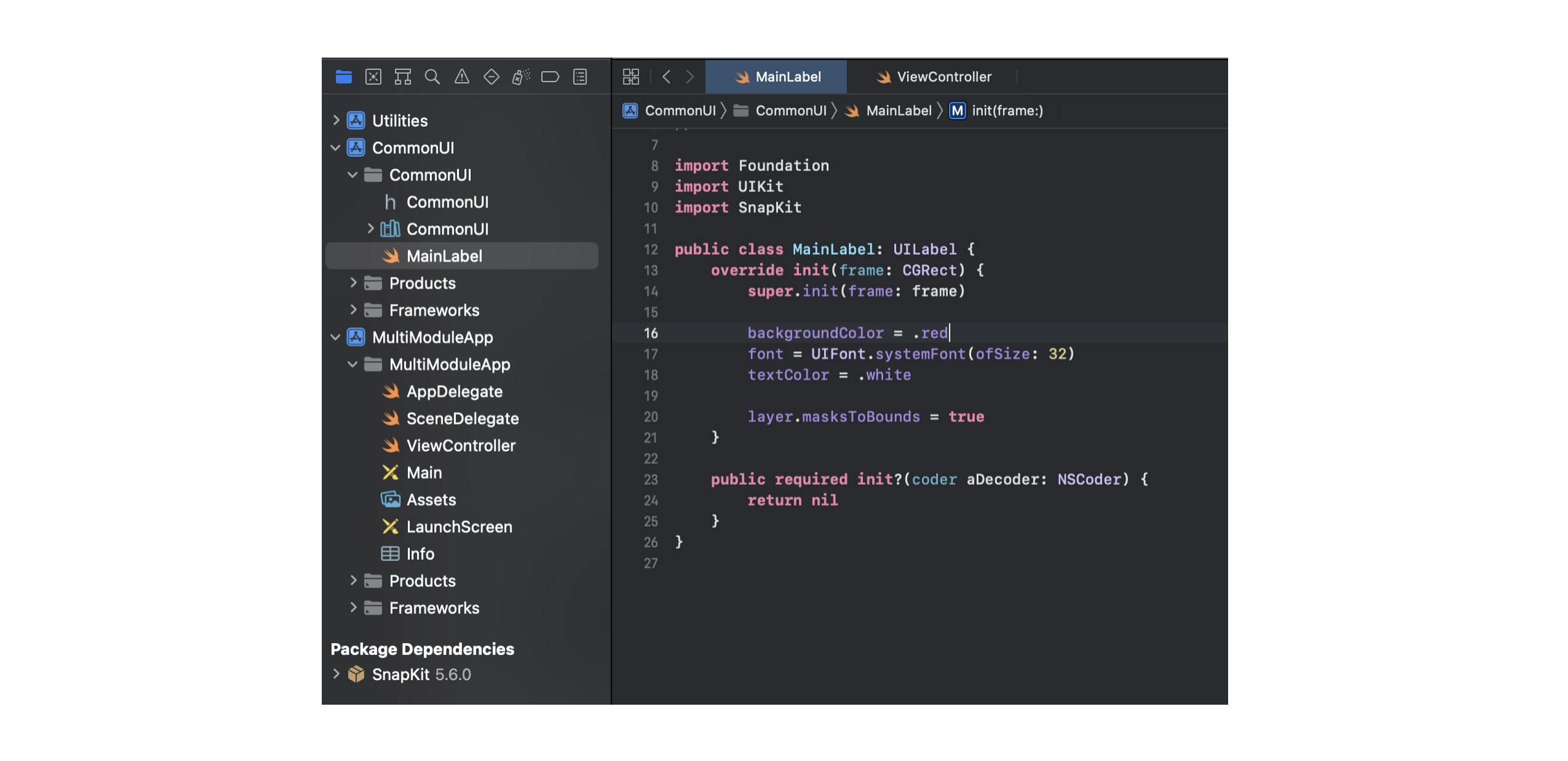Collapse the CommonUI project group
Viewport: 1568px width, 761px height.
(x=335, y=148)
